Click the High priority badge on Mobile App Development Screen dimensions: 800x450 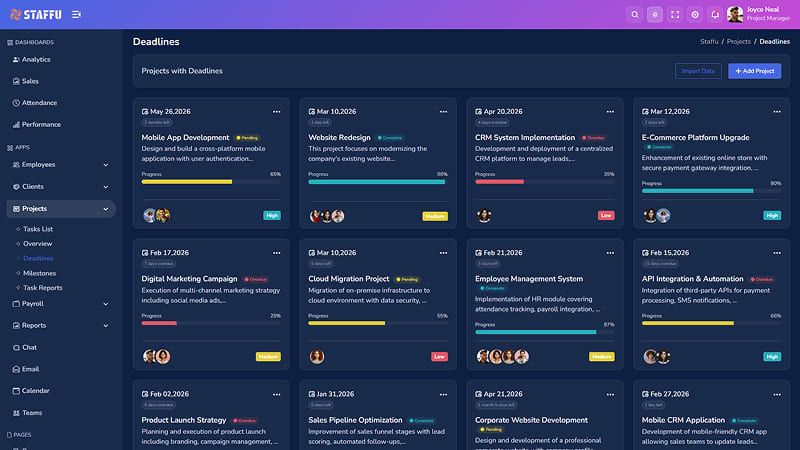[x=272, y=216]
